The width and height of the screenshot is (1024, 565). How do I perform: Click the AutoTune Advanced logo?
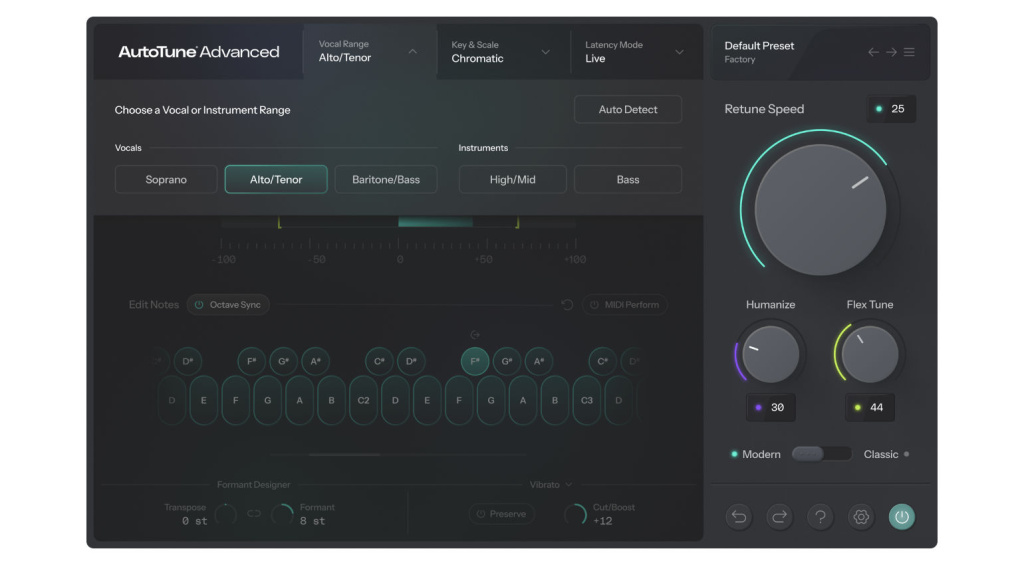pyautogui.click(x=199, y=52)
